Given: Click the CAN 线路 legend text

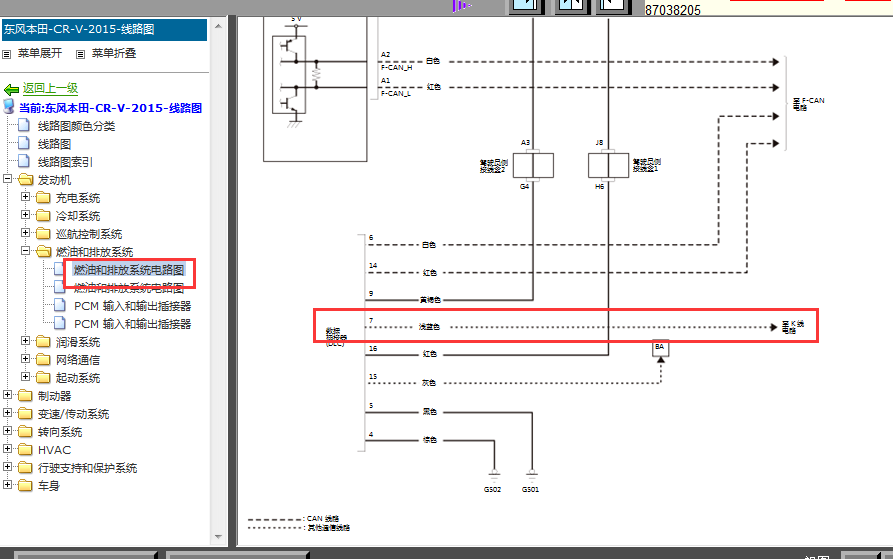Looking at the screenshot, I should (323, 519).
